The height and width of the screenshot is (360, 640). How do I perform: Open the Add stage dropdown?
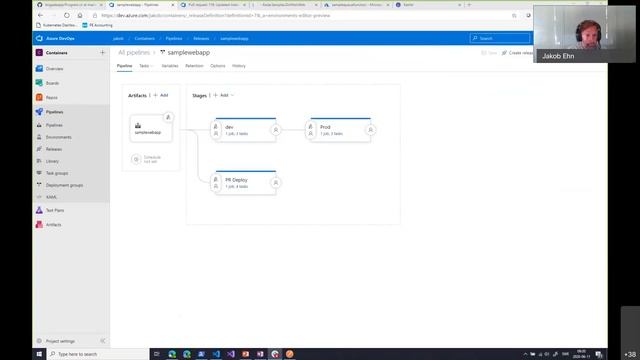point(224,95)
